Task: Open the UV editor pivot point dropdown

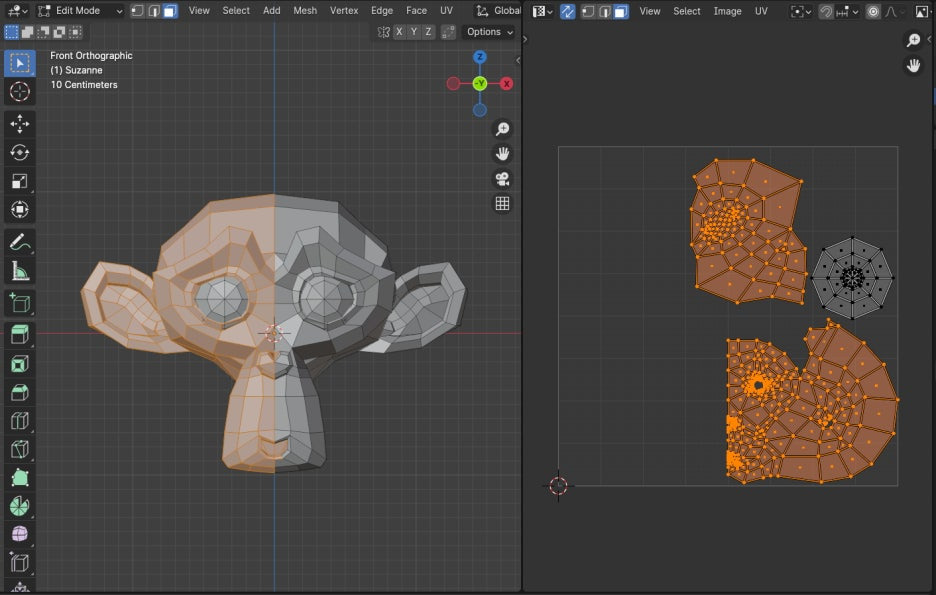Action: pyautogui.click(x=801, y=11)
